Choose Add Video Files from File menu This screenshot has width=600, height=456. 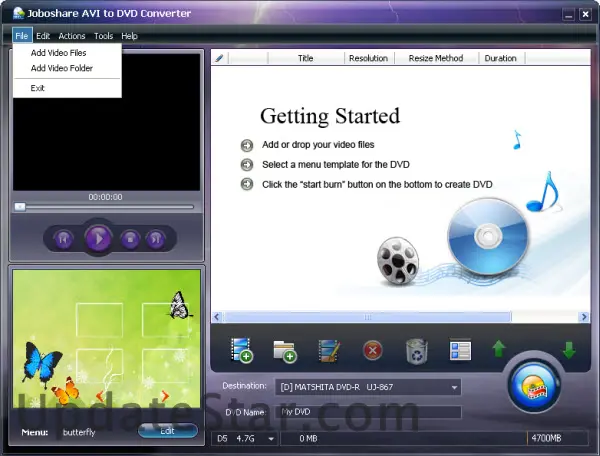67,53
